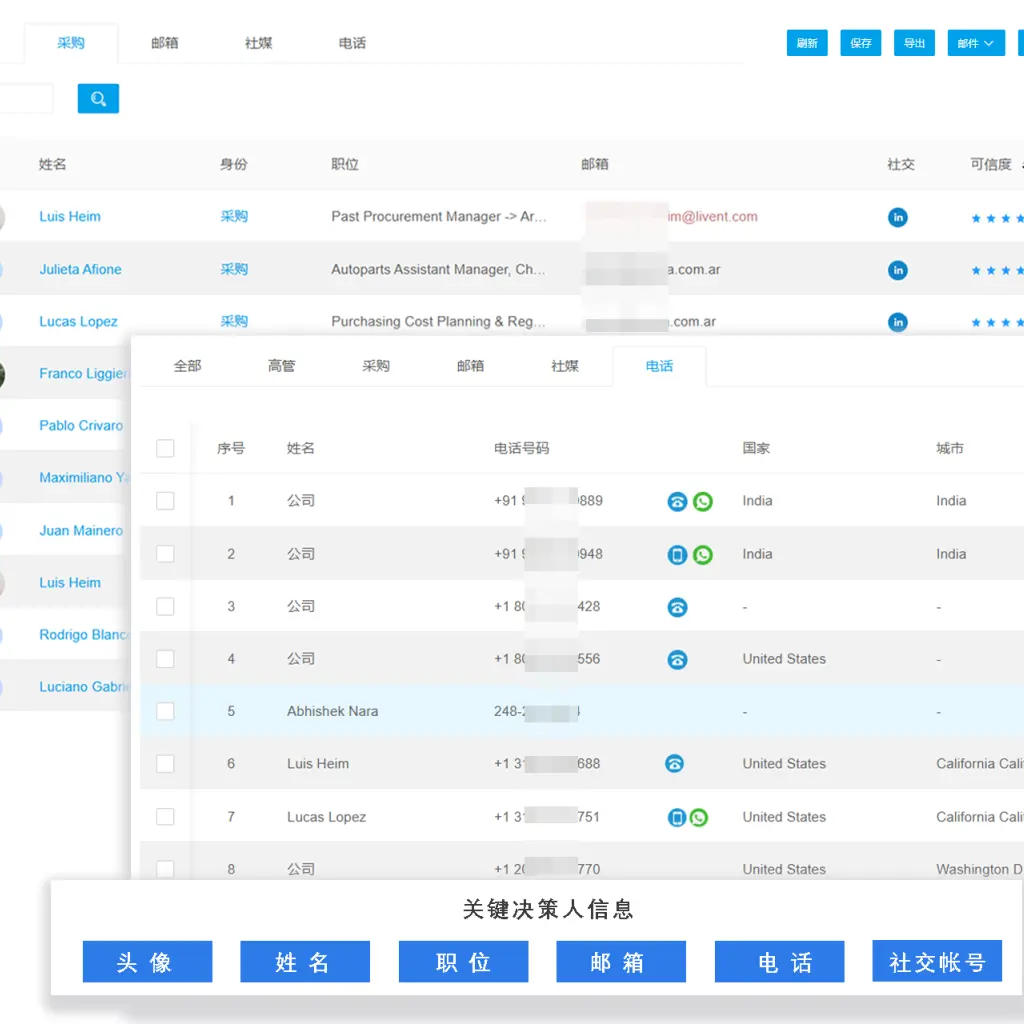The width and height of the screenshot is (1024, 1024).
Task: Open the 高管 tab in phone panel
Action: (x=282, y=366)
